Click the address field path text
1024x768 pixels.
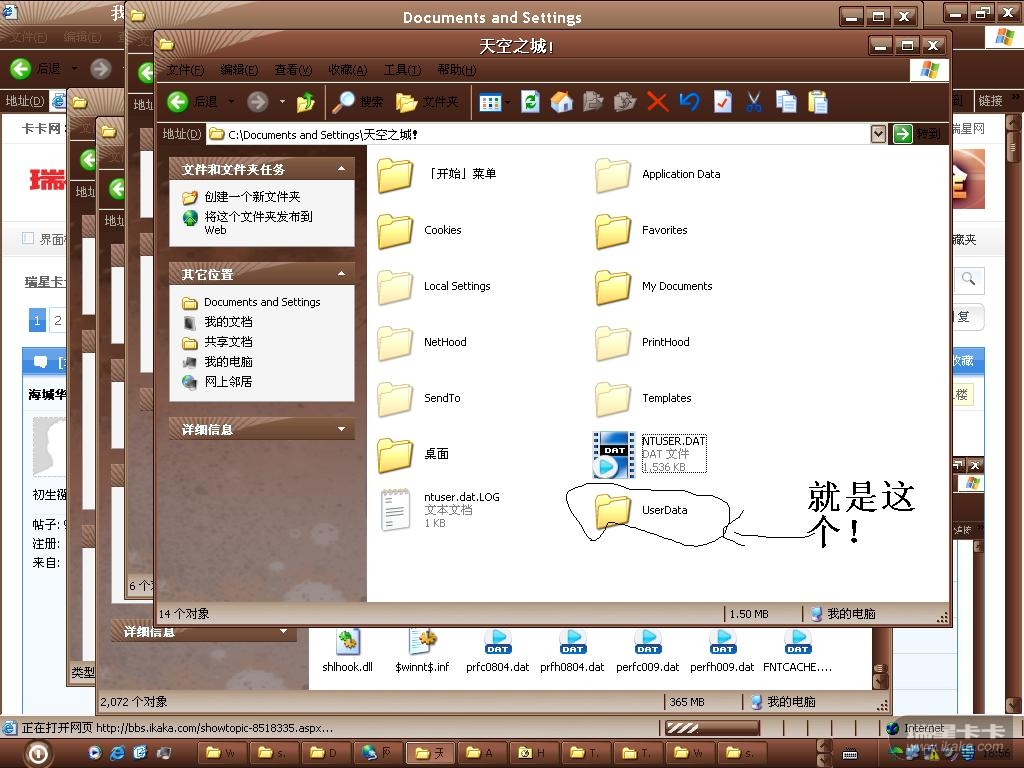pos(323,135)
